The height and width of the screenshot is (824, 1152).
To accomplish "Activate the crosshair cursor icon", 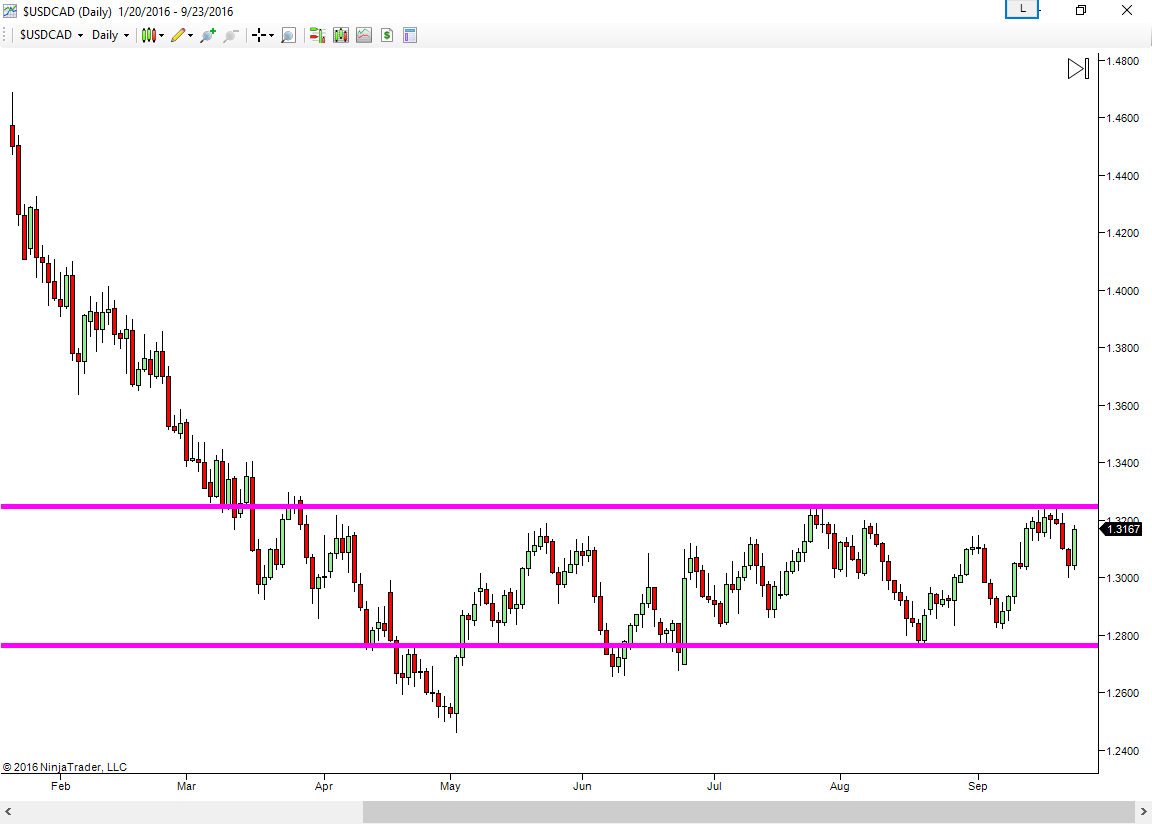I will point(259,35).
